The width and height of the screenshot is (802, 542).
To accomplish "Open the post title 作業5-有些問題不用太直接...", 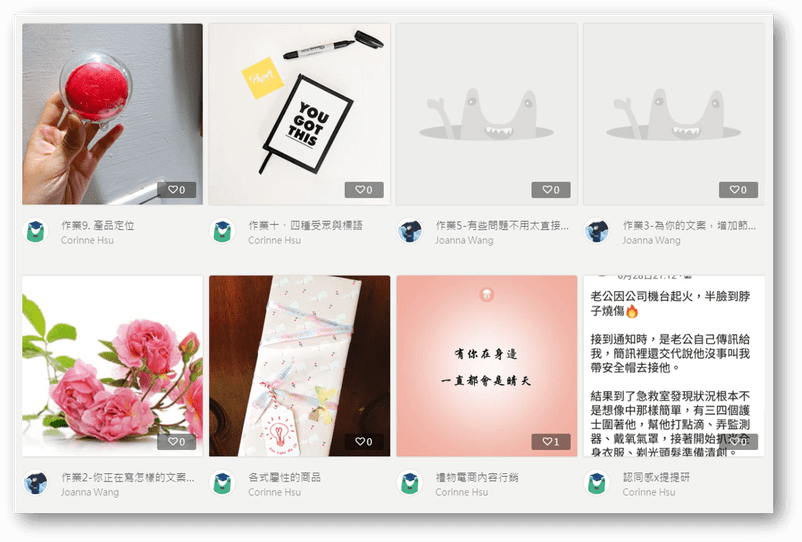I will (502, 225).
